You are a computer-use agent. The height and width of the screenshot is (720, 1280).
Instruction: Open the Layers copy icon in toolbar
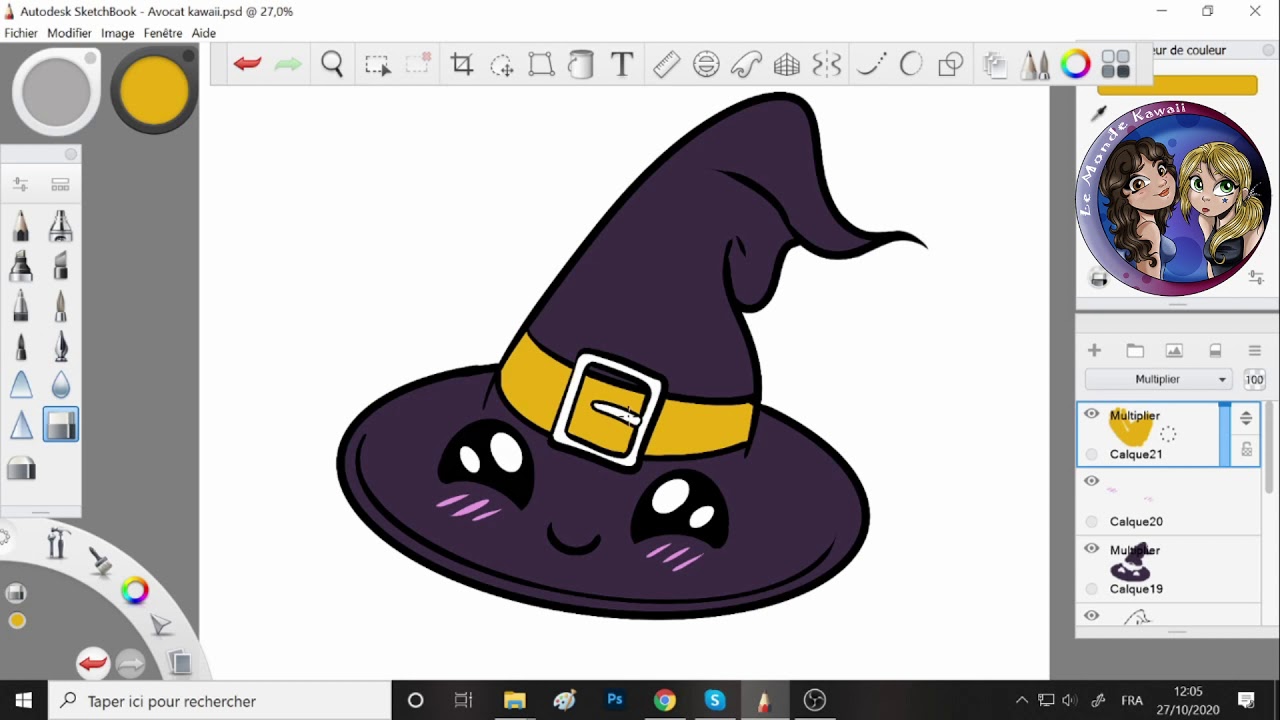click(x=994, y=65)
